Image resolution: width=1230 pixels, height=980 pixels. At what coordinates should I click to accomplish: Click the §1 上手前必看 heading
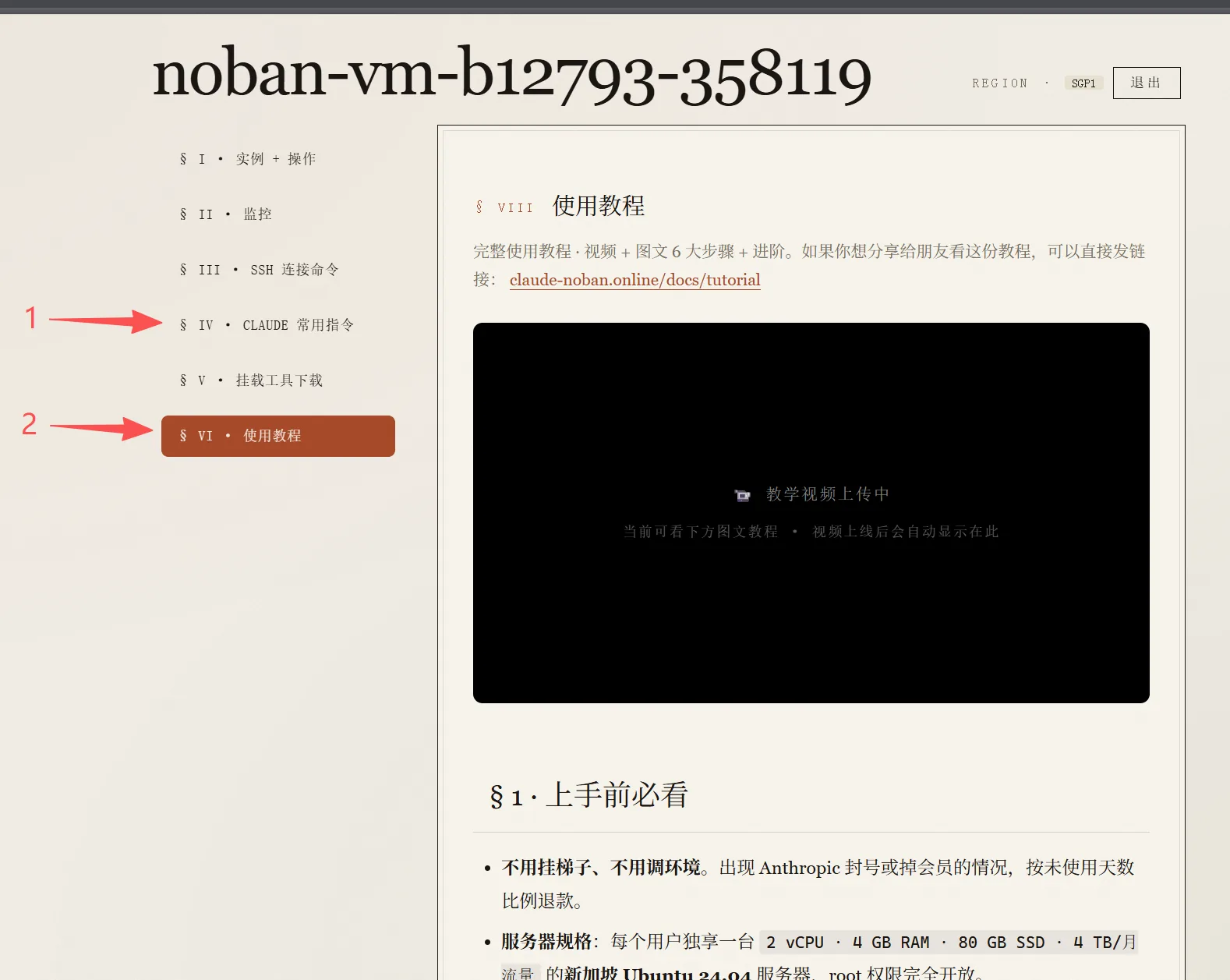click(x=588, y=796)
